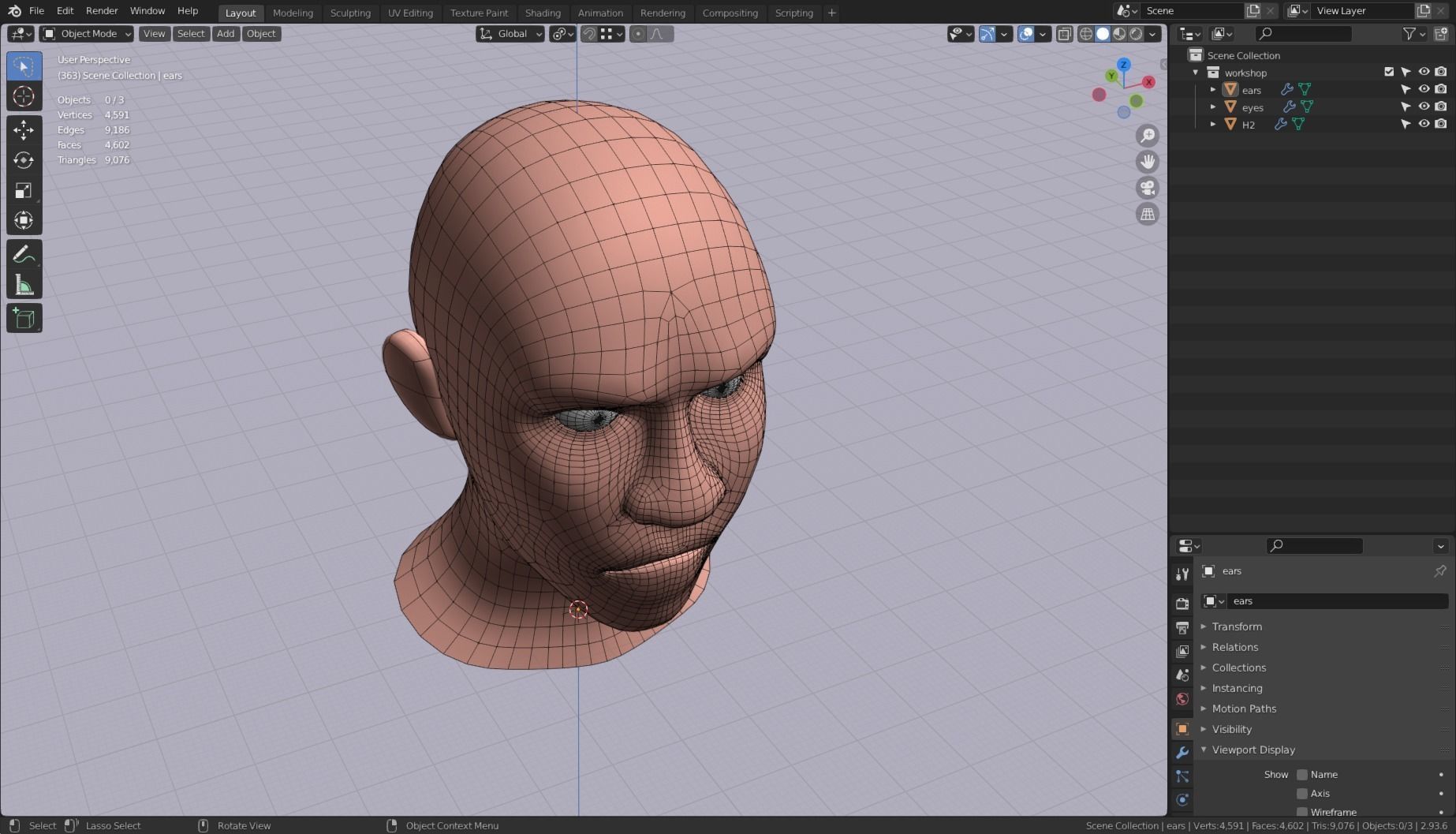Select the Select Box tool
The height and width of the screenshot is (834, 1456).
[24, 66]
